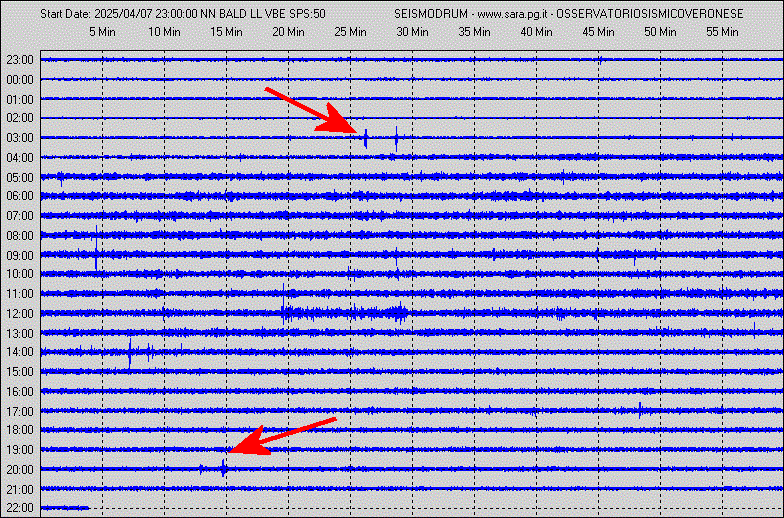Click the 05:00 hour label
The height and width of the screenshot is (518, 784).
pos(20,178)
